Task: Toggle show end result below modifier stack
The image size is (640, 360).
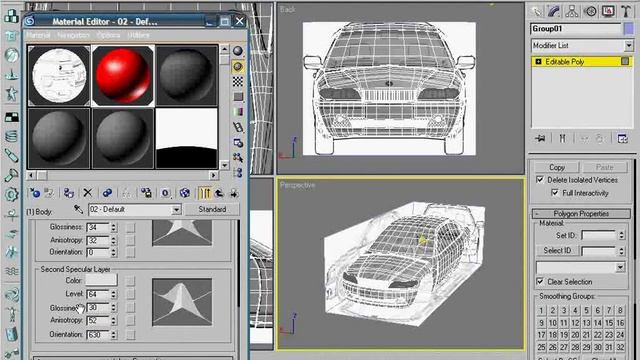Action: click(562, 139)
